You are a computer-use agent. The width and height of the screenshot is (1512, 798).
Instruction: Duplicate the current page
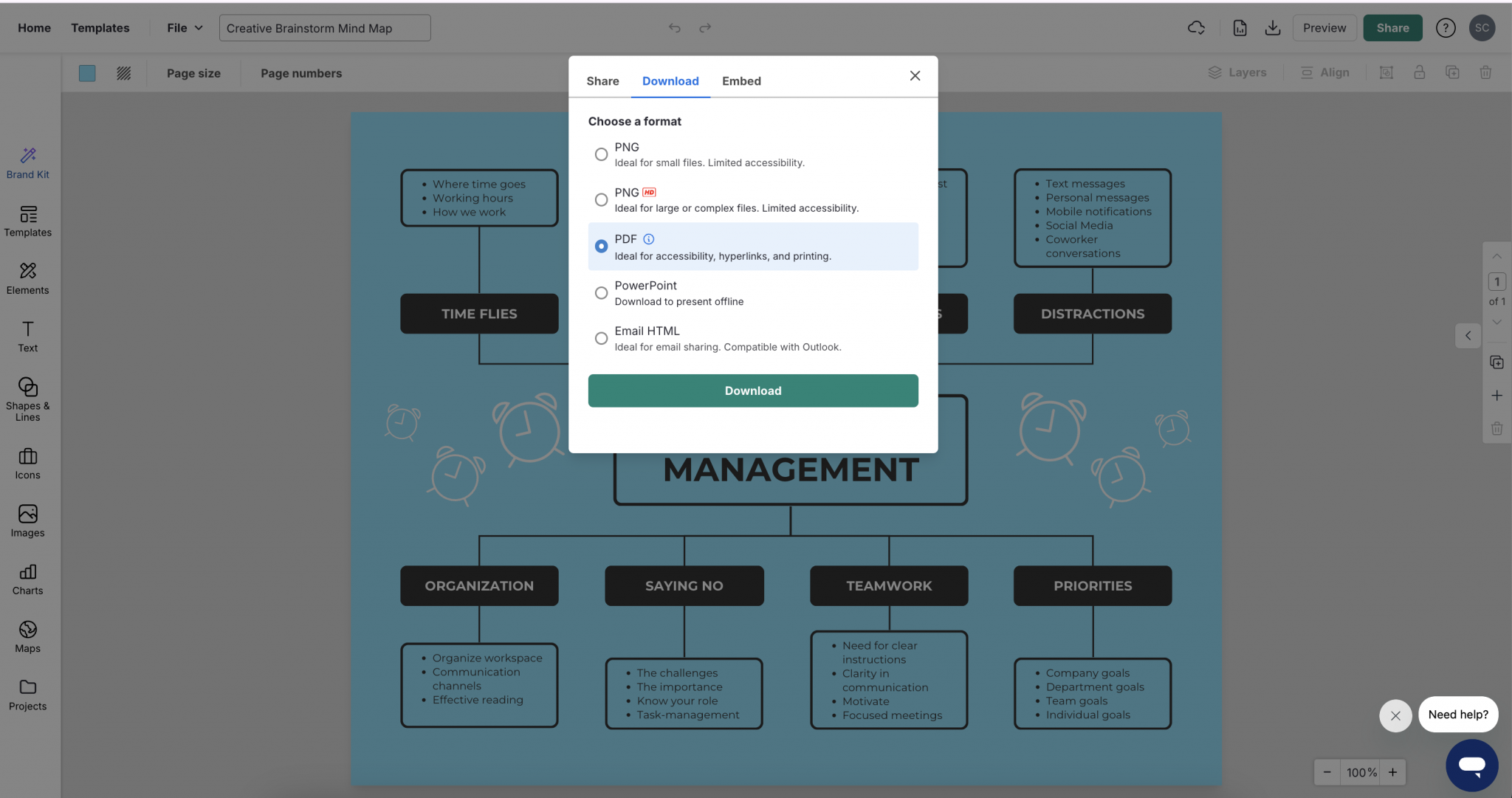coord(1496,362)
